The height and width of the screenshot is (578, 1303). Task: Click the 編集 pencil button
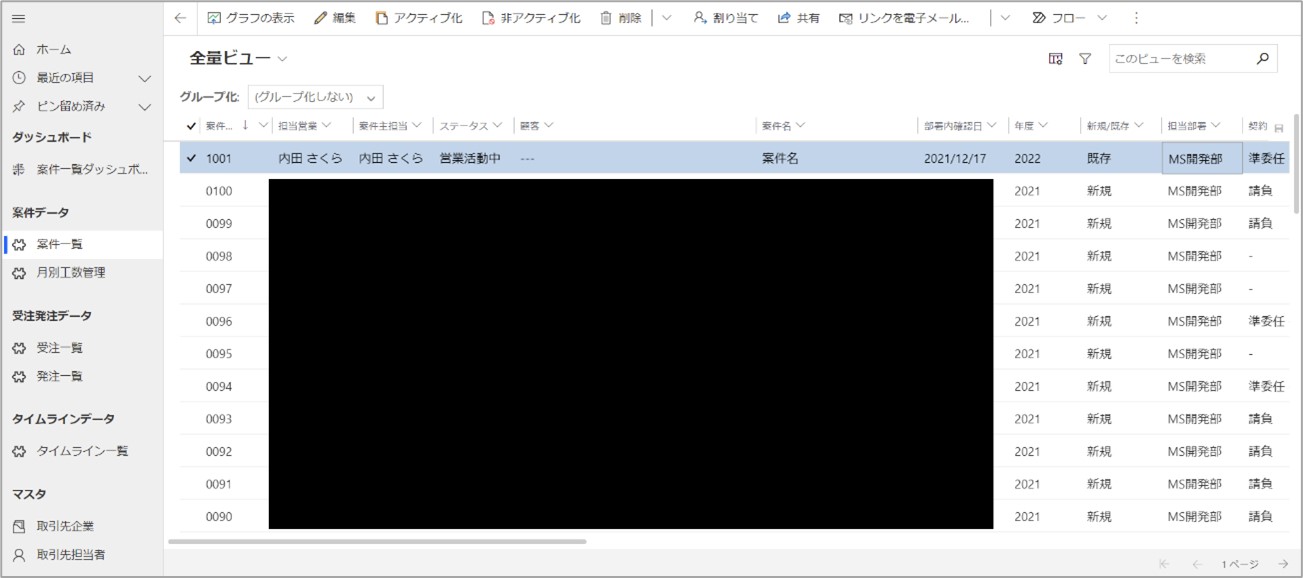coord(334,18)
